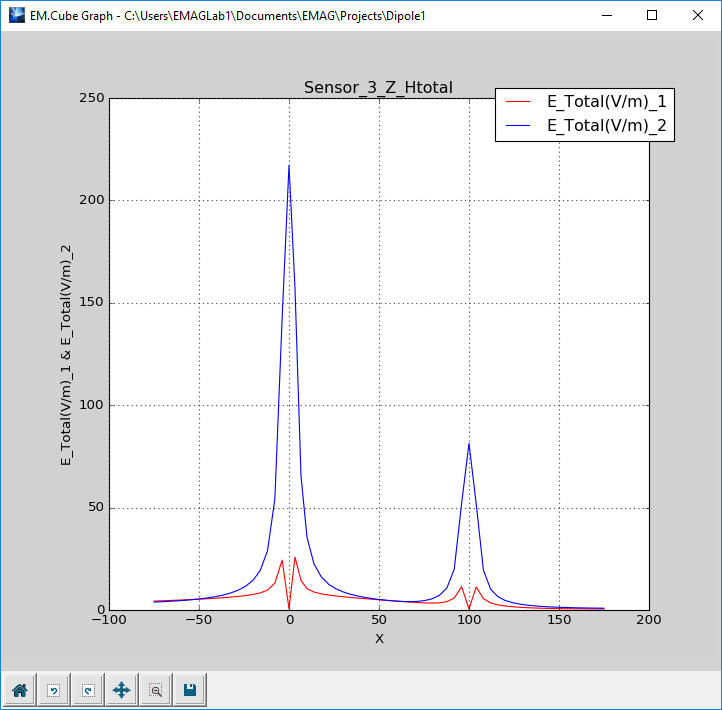The height and width of the screenshot is (710, 722).
Task: Enable the zoom to rectangle tool
Action: [155, 690]
